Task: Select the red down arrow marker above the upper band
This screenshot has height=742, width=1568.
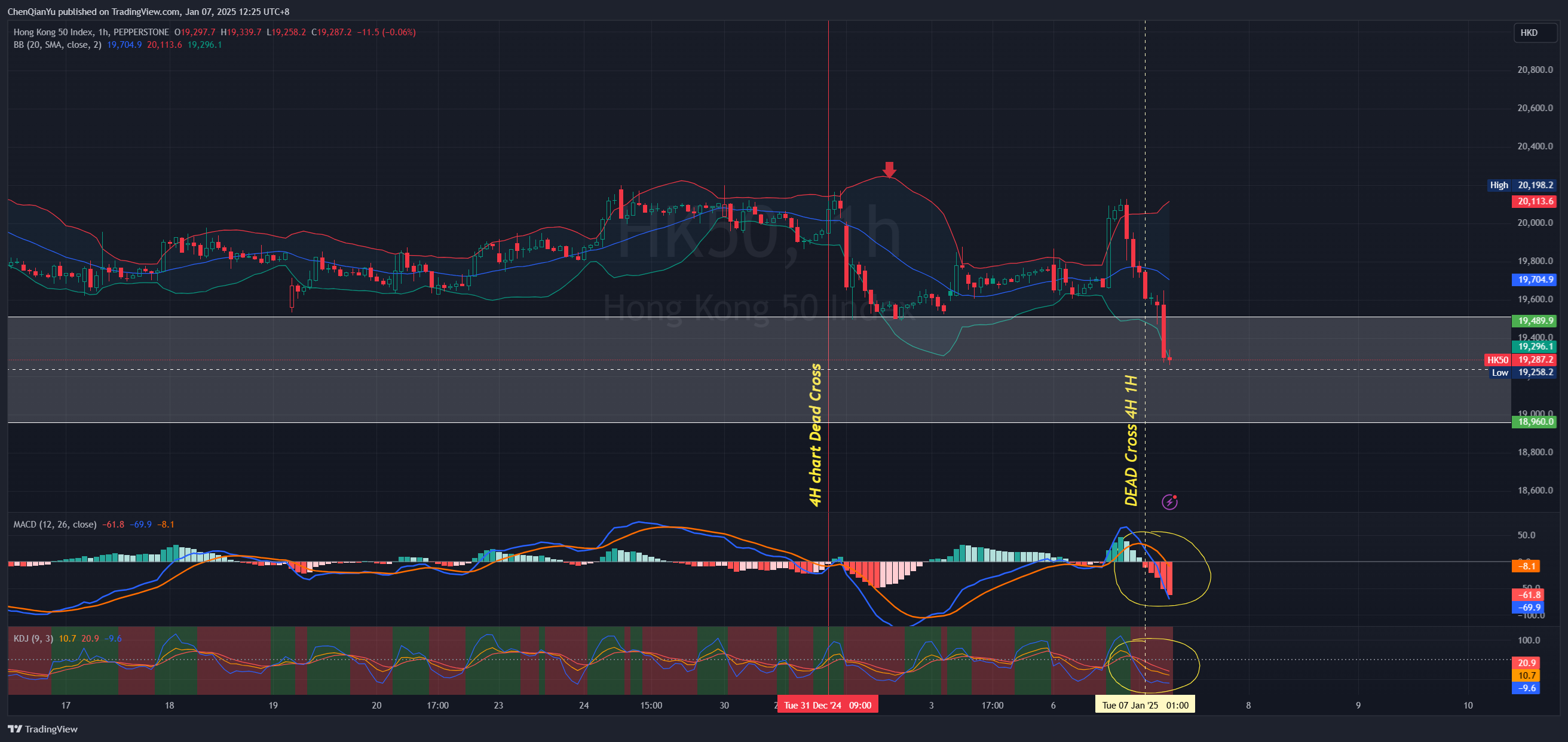Action: [889, 169]
